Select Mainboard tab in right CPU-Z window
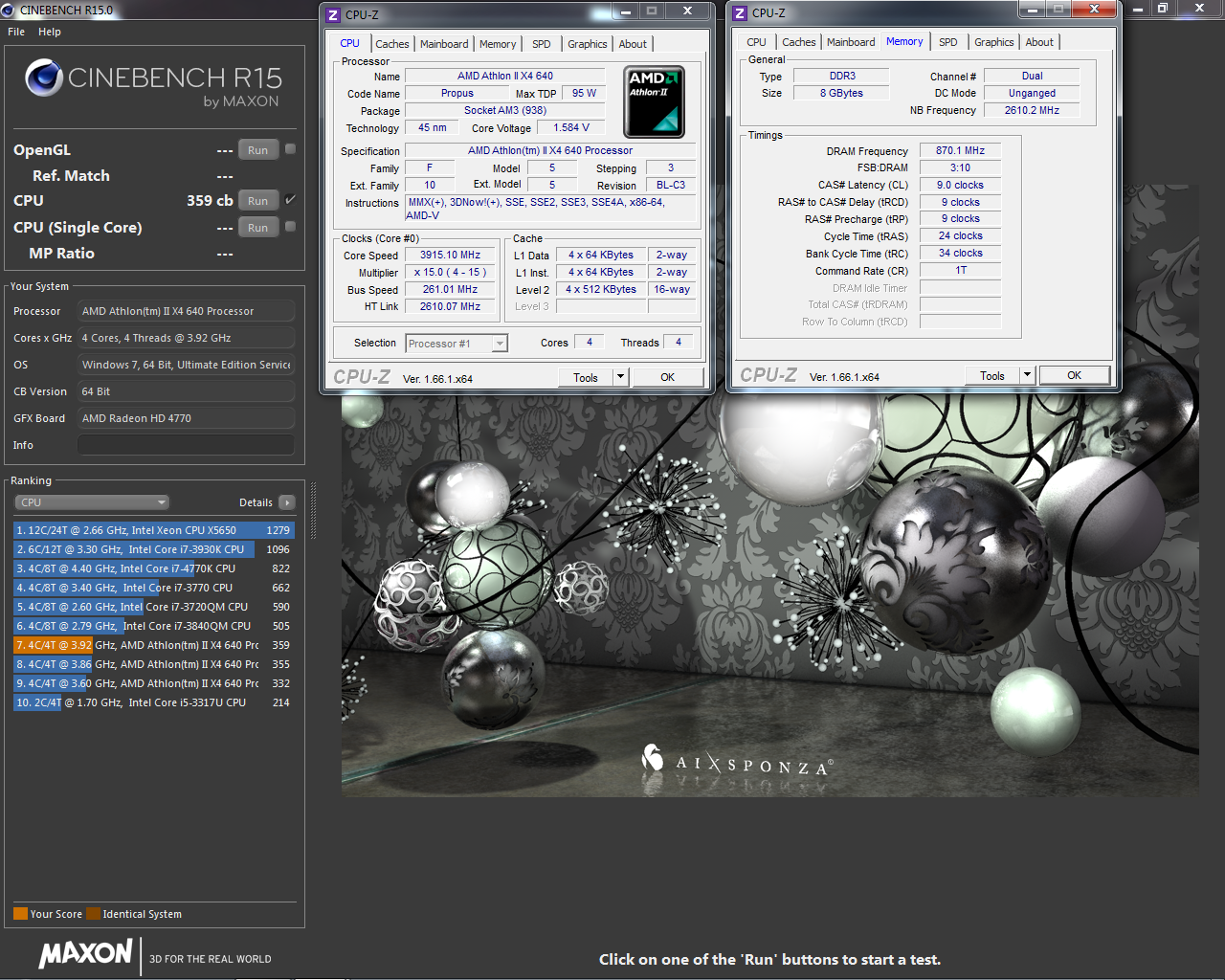The width and height of the screenshot is (1225, 980). tap(851, 42)
